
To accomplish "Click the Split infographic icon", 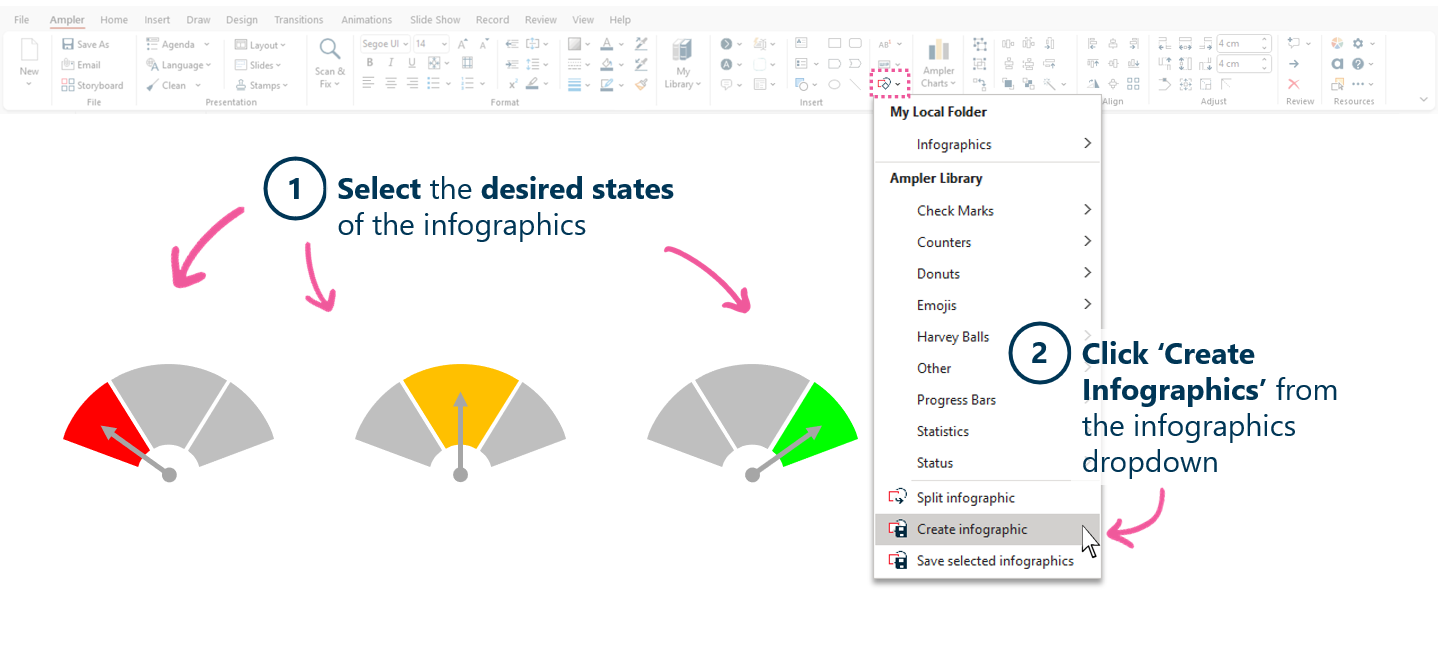I will [897, 496].
